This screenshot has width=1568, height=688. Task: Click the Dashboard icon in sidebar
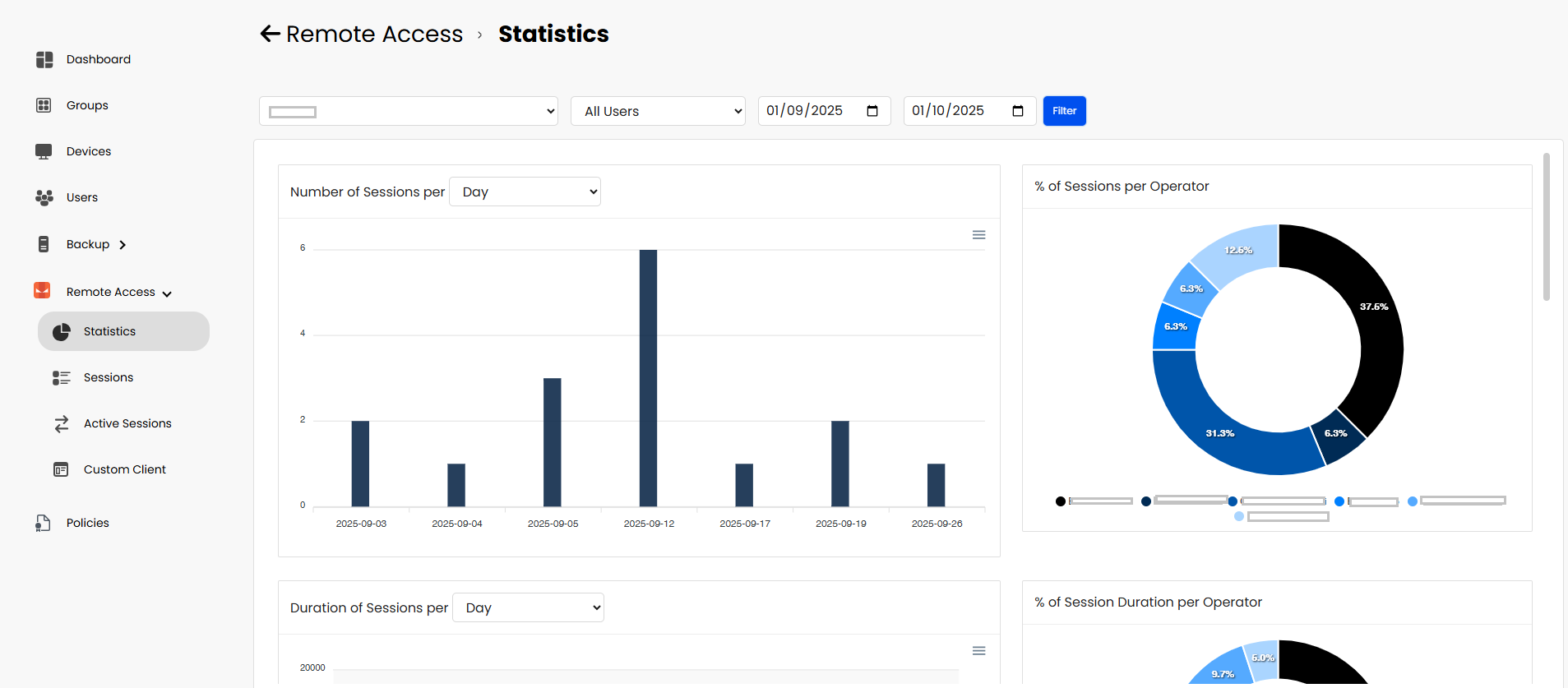coord(44,59)
